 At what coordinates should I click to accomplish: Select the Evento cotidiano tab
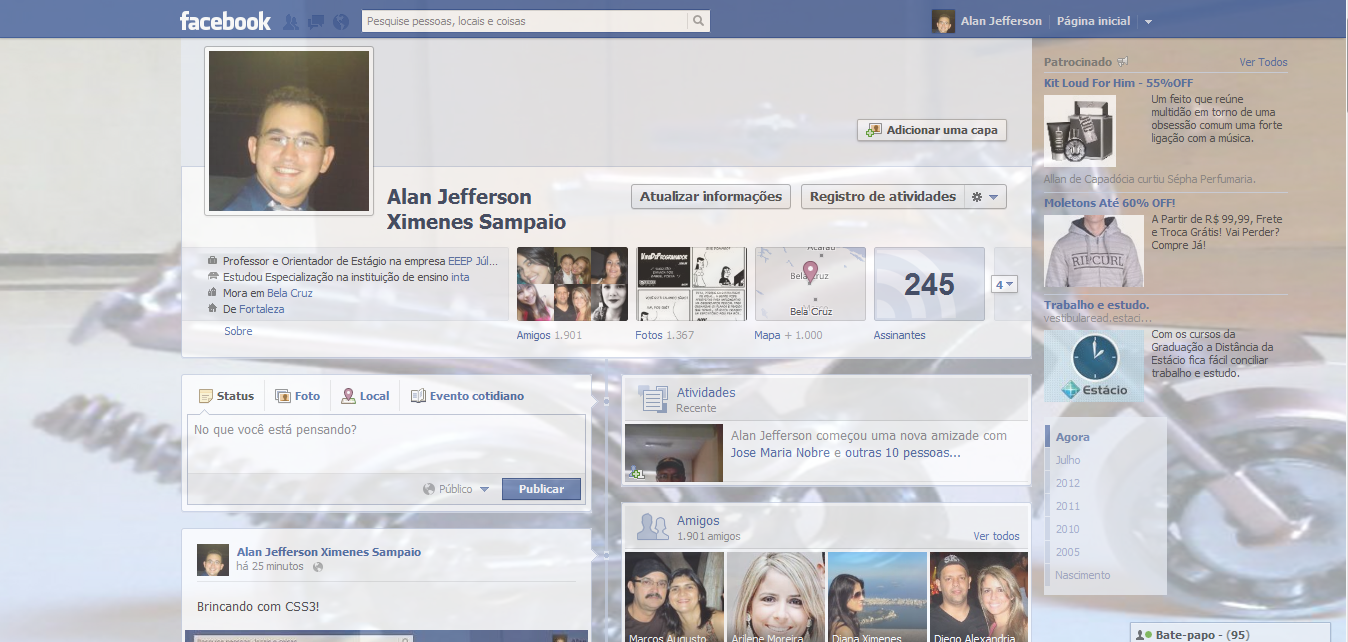coord(467,396)
